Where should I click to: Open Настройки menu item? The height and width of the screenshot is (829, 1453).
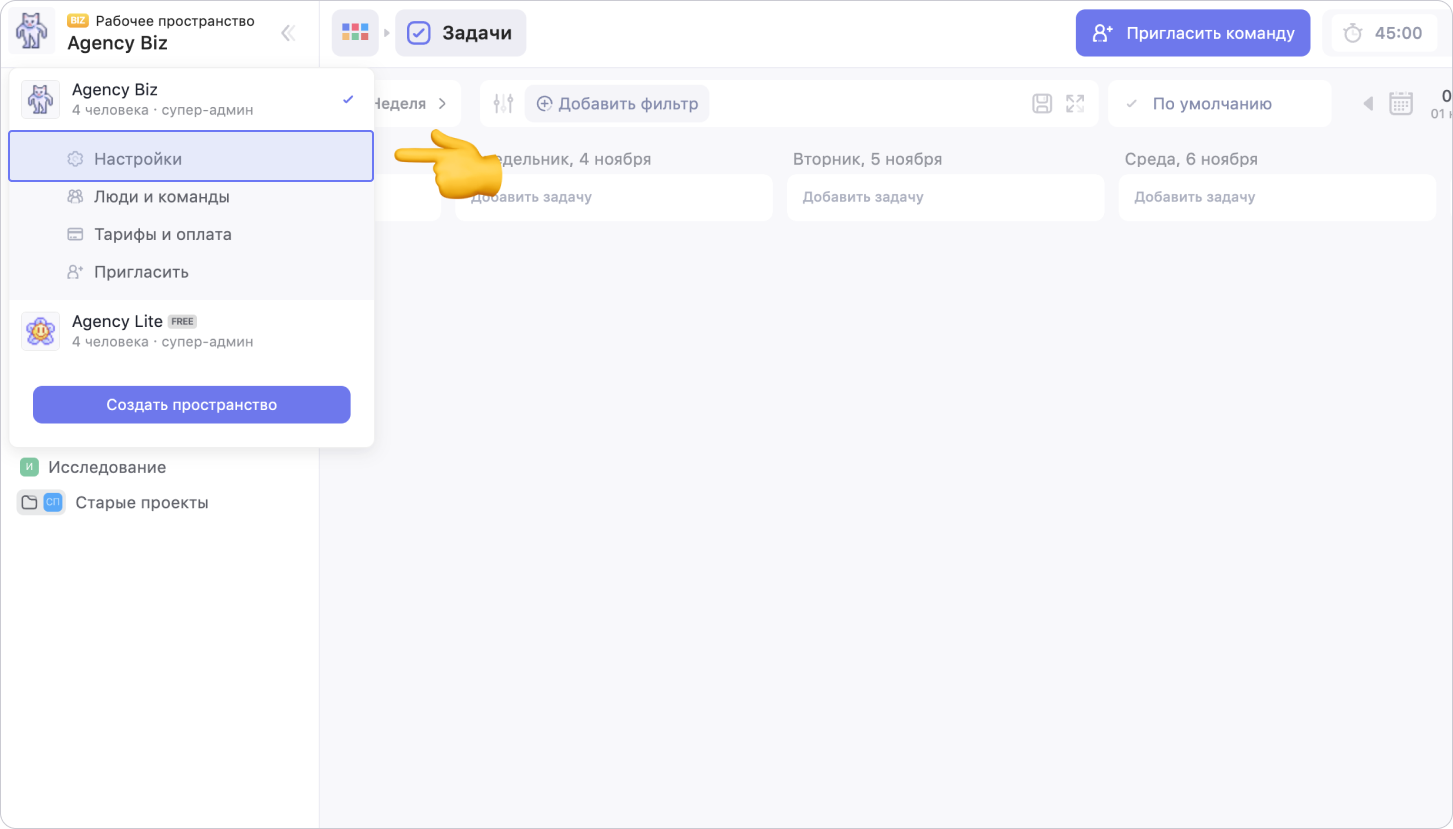click(x=138, y=158)
